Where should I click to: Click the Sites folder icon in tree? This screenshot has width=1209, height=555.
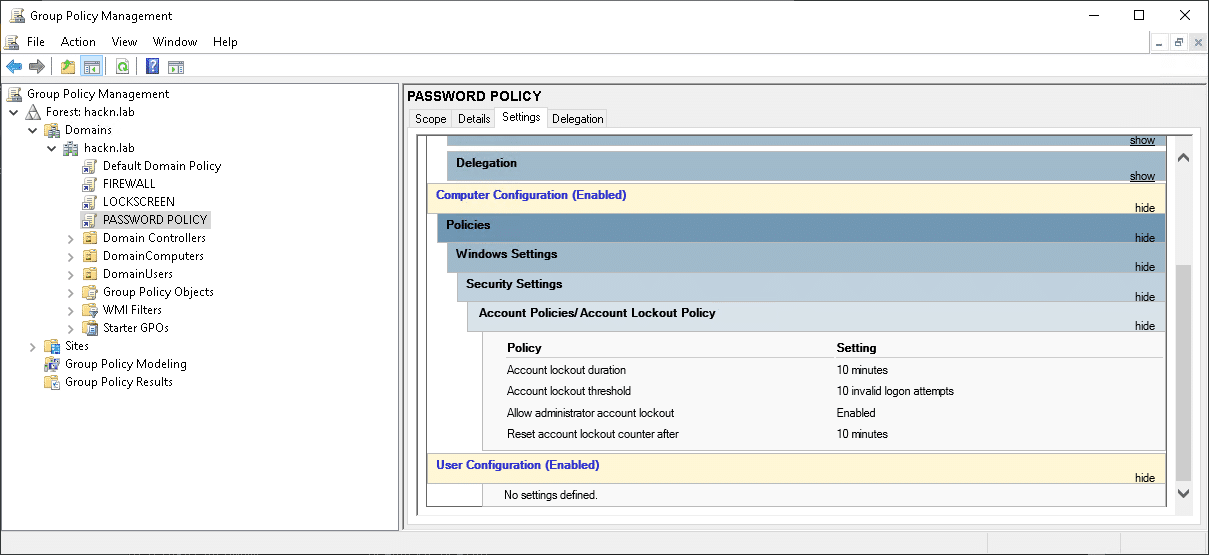(52, 346)
